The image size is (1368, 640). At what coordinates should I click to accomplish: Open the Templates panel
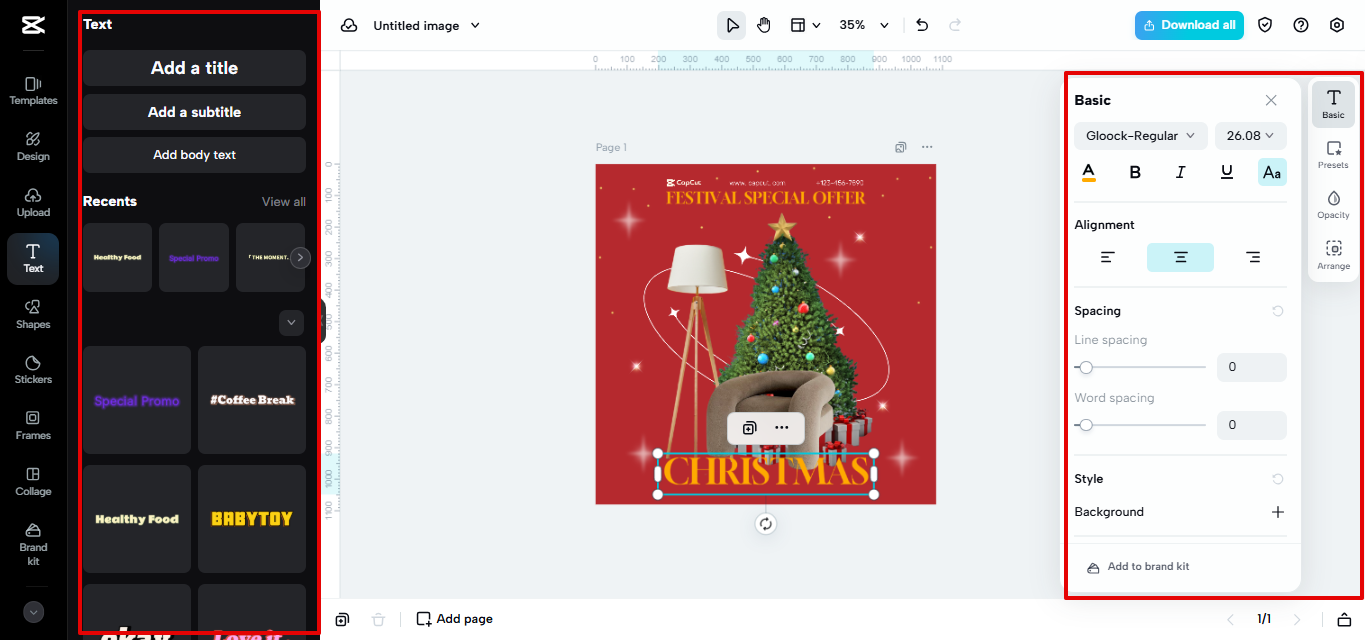click(x=33, y=90)
